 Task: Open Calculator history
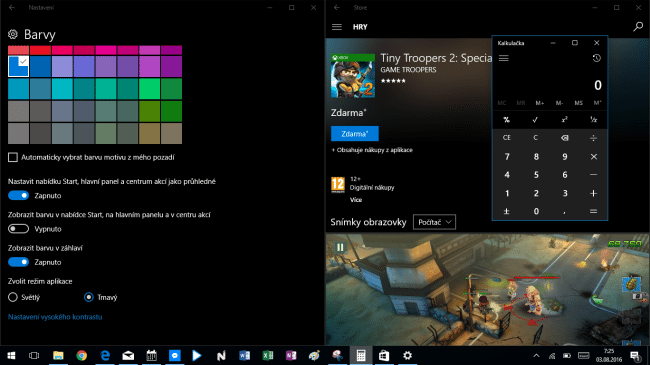coord(597,58)
